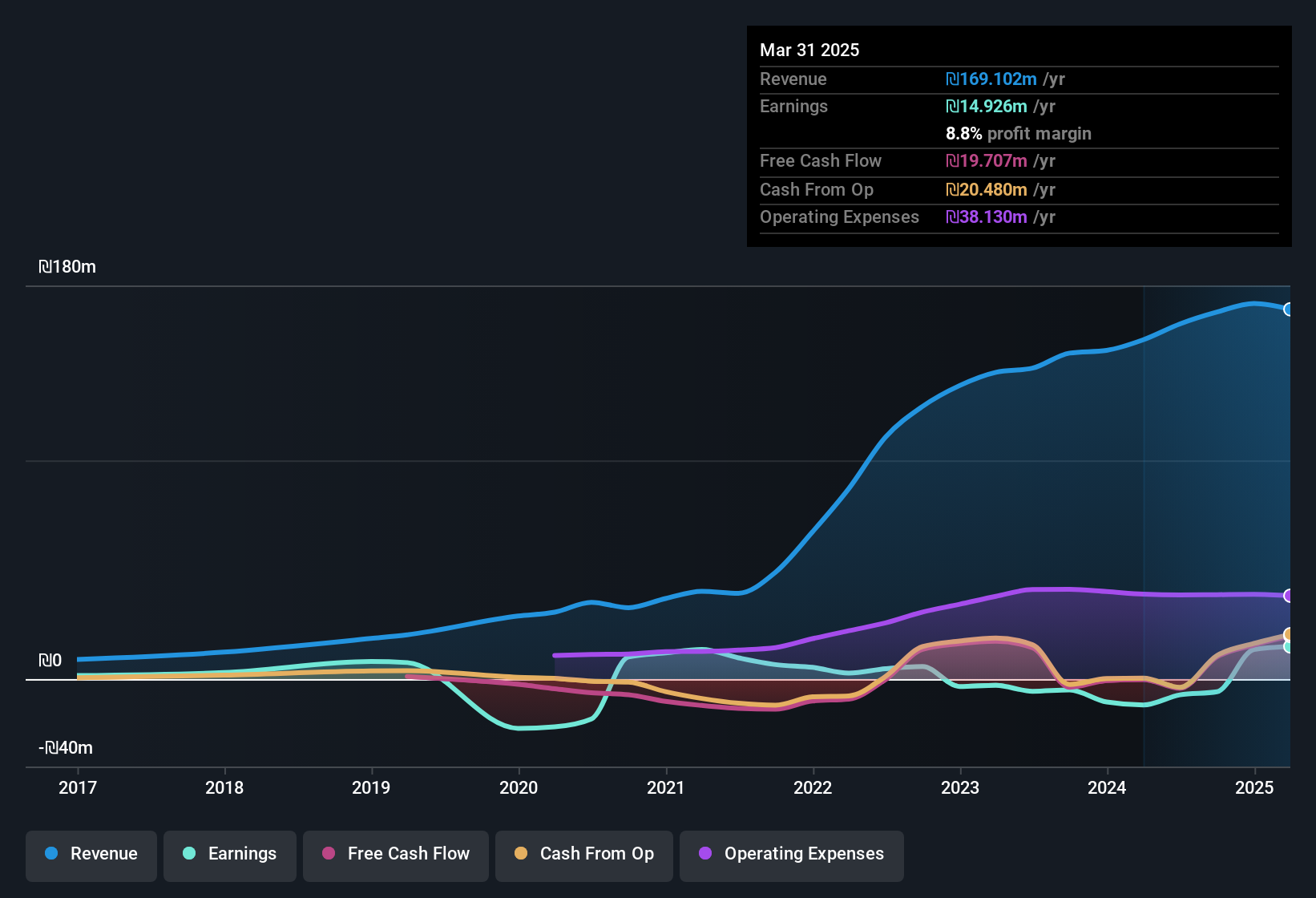Click the 2022 x-axis label
The image size is (1316, 898).
(813, 788)
